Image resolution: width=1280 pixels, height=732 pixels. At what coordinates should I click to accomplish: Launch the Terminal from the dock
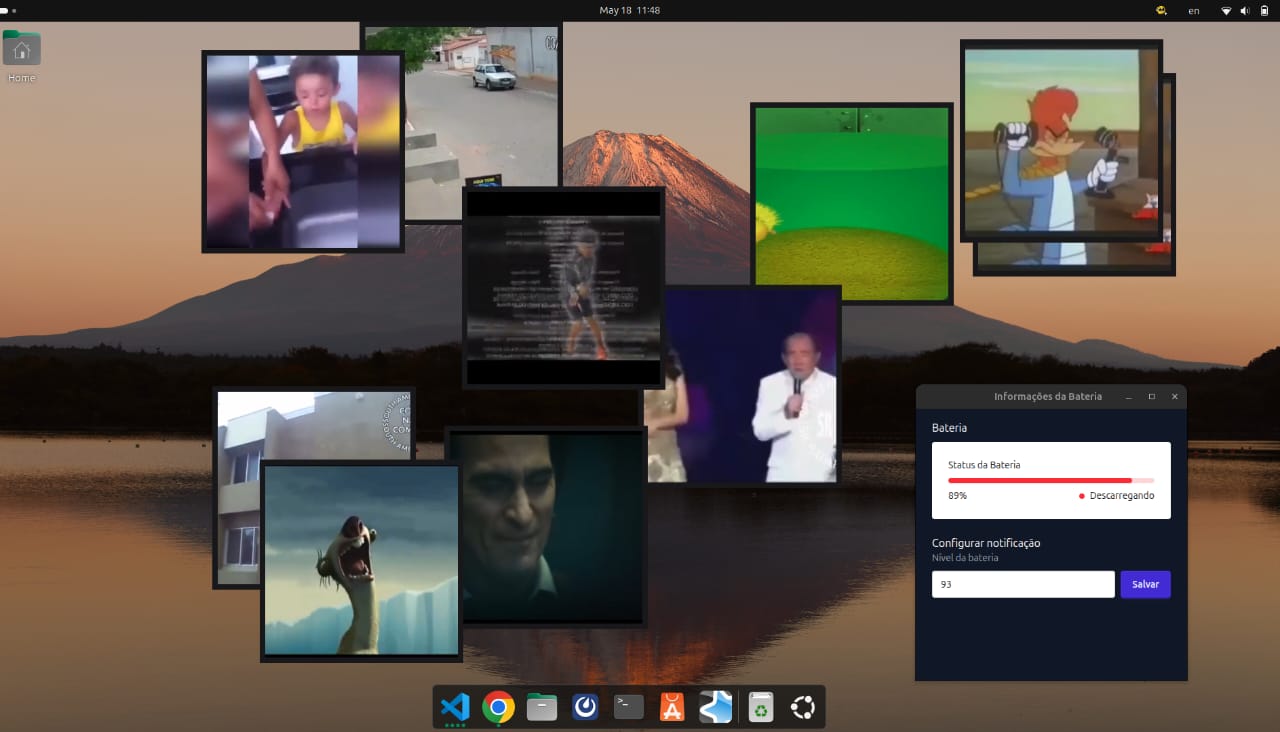[629, 707]
